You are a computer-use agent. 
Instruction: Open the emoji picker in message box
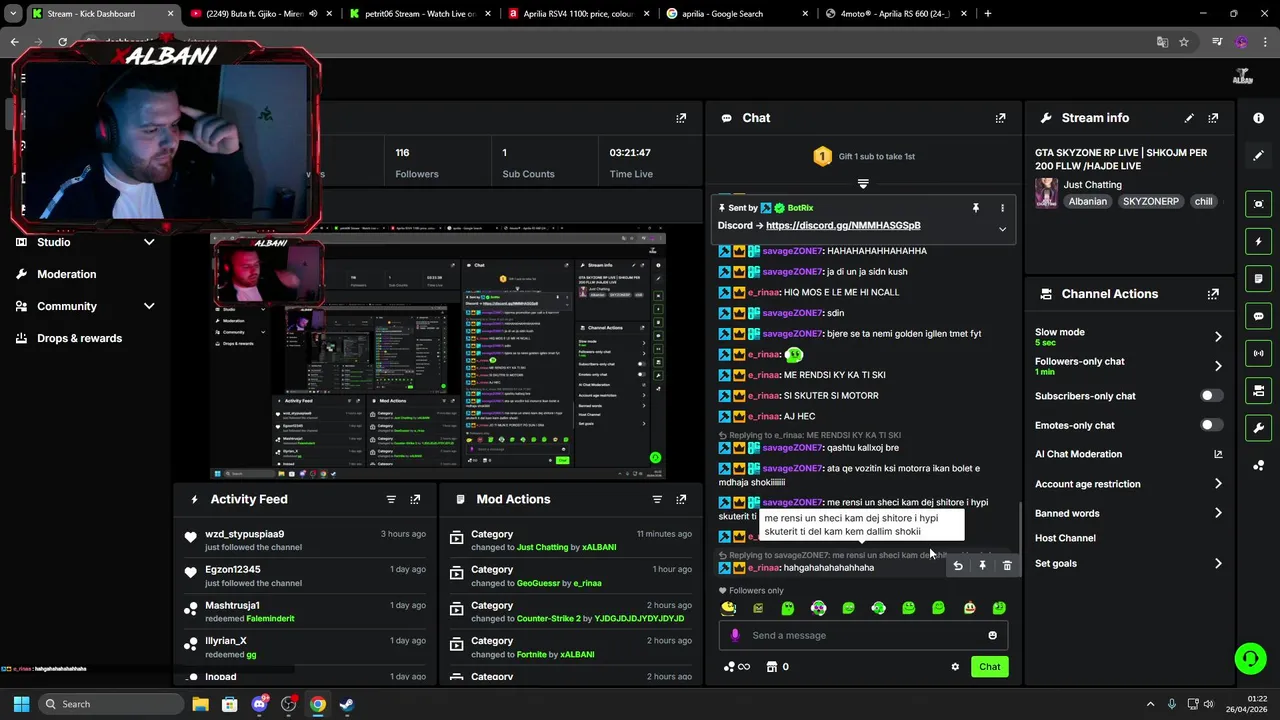(992, 635)
